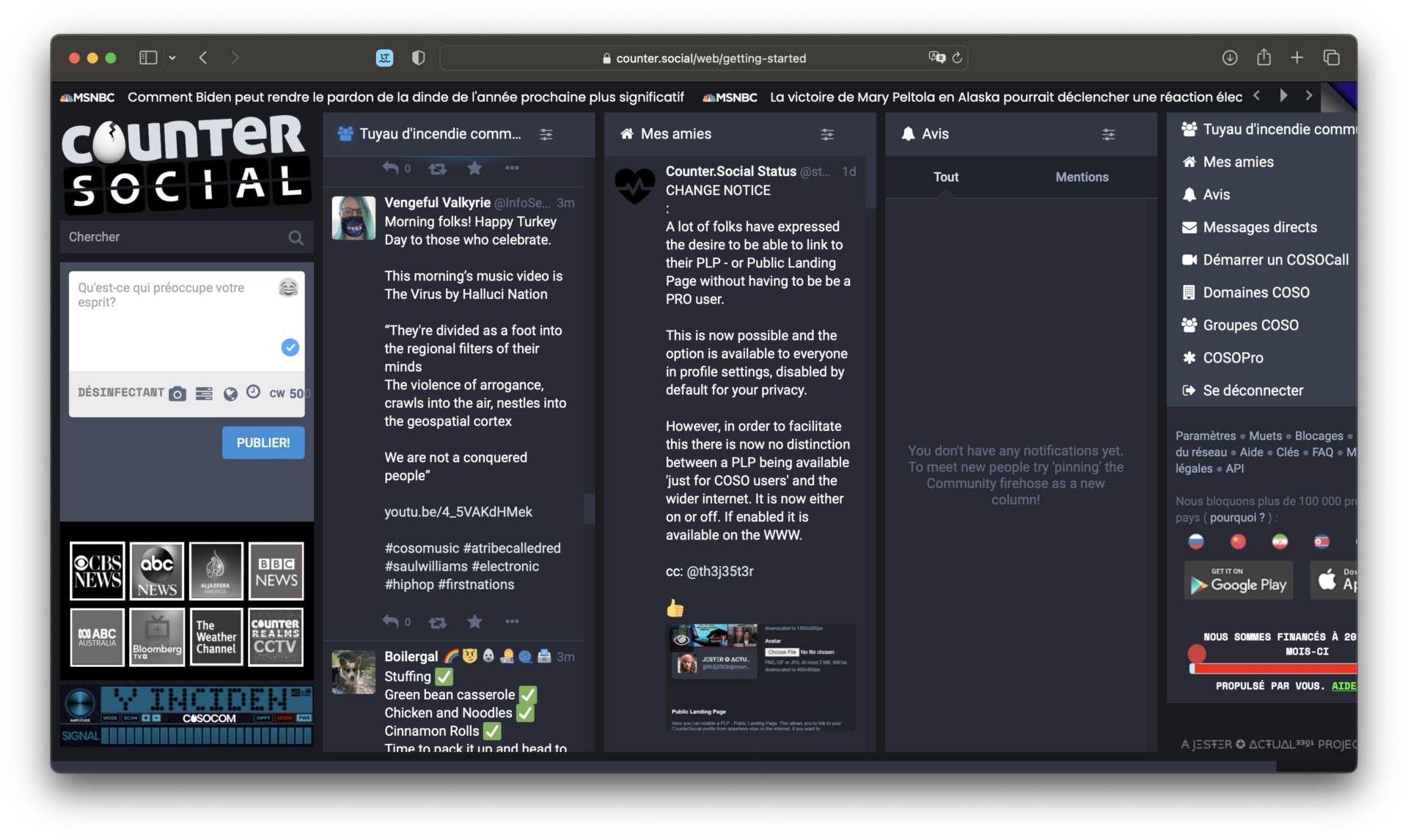The image size is (1408, 840).
Task: Toggle Safari sidebar button
Action: (148, 58)
